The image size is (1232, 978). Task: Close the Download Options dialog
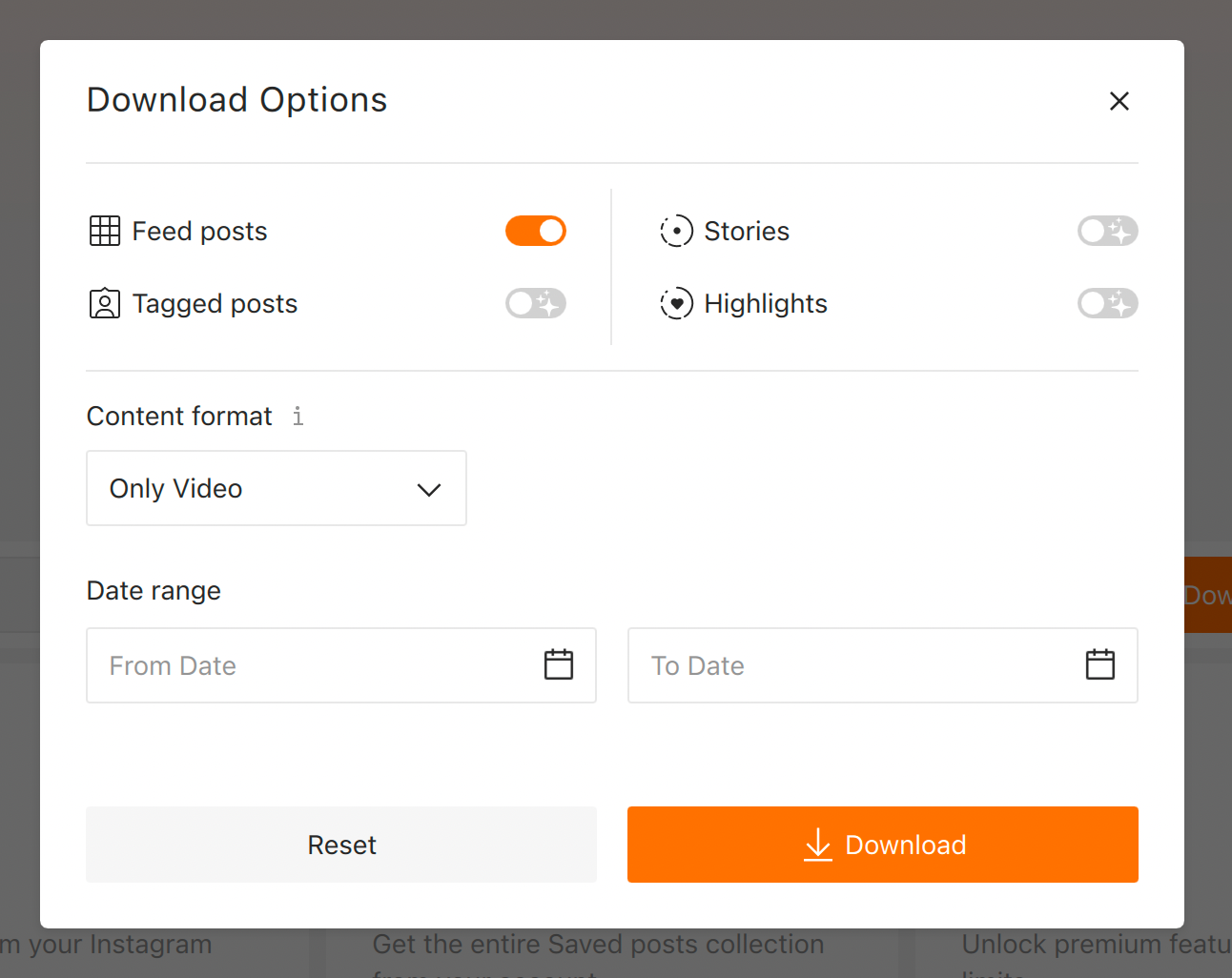tap(1119, 101)
